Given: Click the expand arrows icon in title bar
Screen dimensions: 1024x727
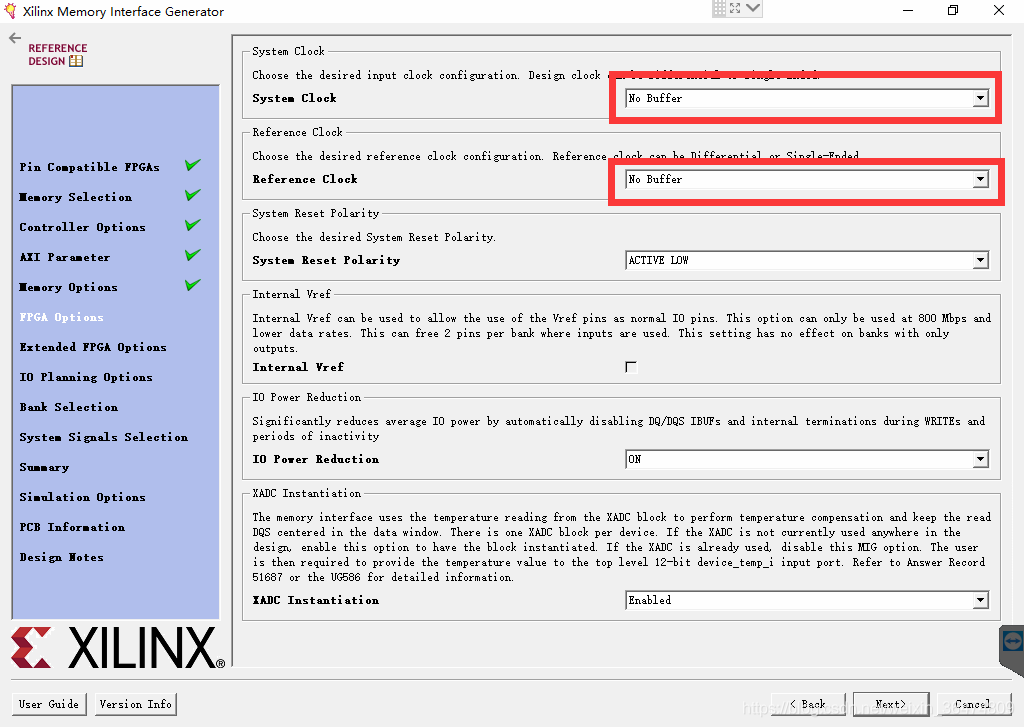Looking at the screenshot, I should pos(735,8).
